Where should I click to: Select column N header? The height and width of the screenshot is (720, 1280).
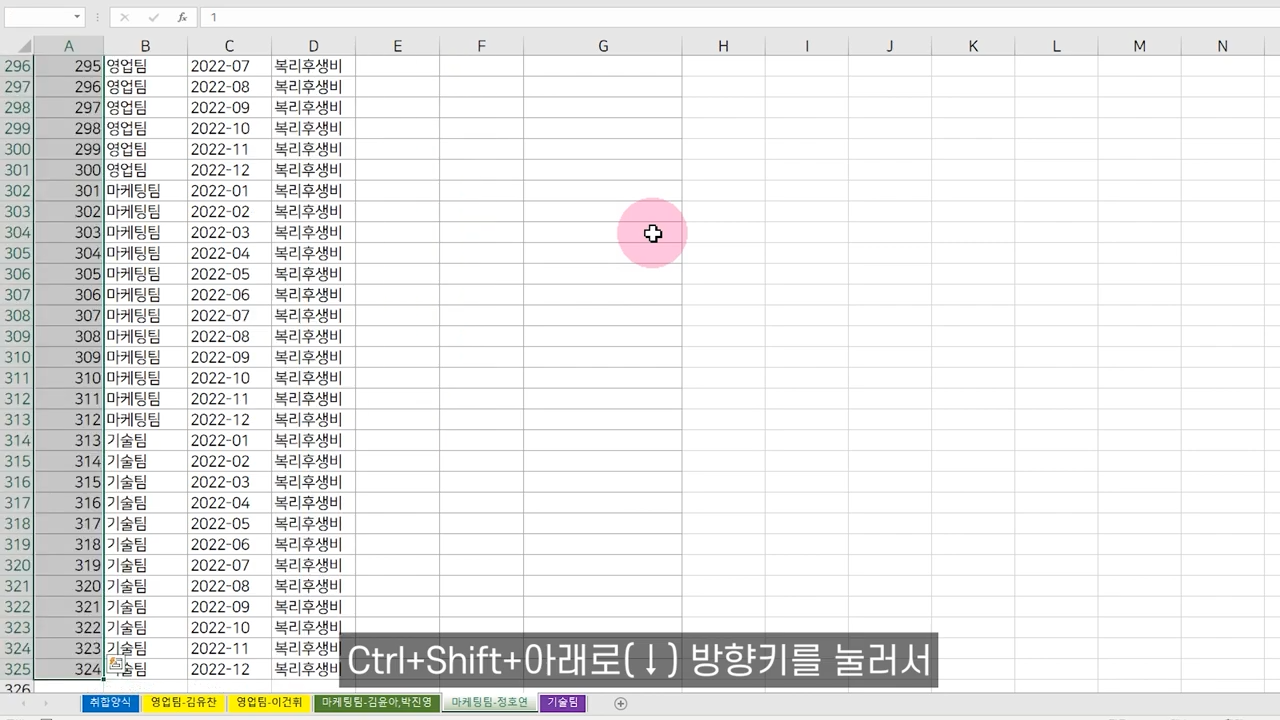pyautogui.click(x=1222, y=46)
